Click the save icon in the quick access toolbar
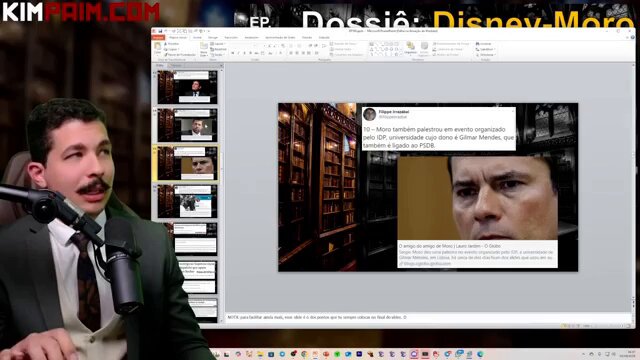Viewport: 640px width, 360px height. pos(160,31)
